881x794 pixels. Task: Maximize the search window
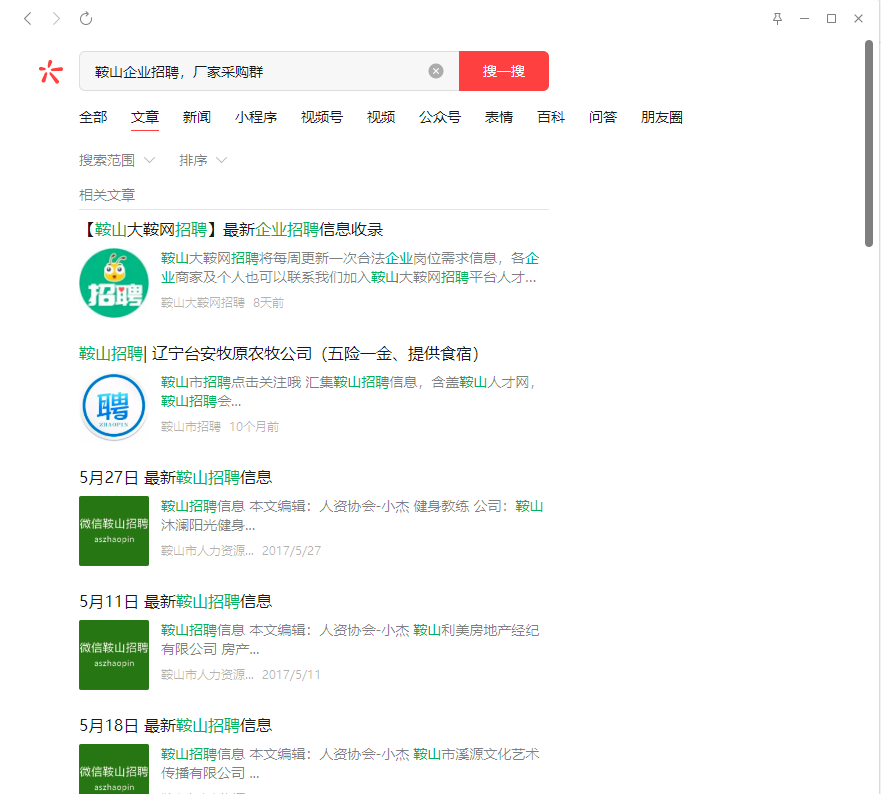tap(832, 19)
